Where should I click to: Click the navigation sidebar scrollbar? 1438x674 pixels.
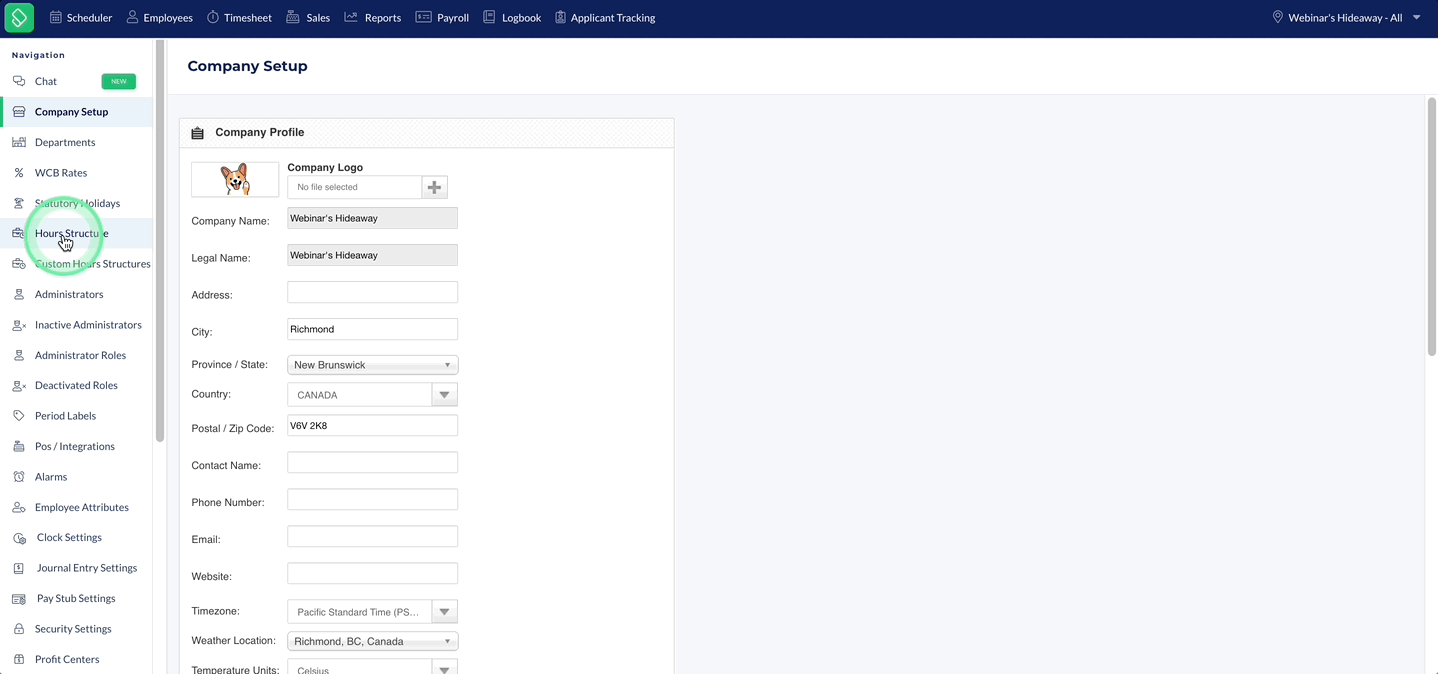(160, 240)
